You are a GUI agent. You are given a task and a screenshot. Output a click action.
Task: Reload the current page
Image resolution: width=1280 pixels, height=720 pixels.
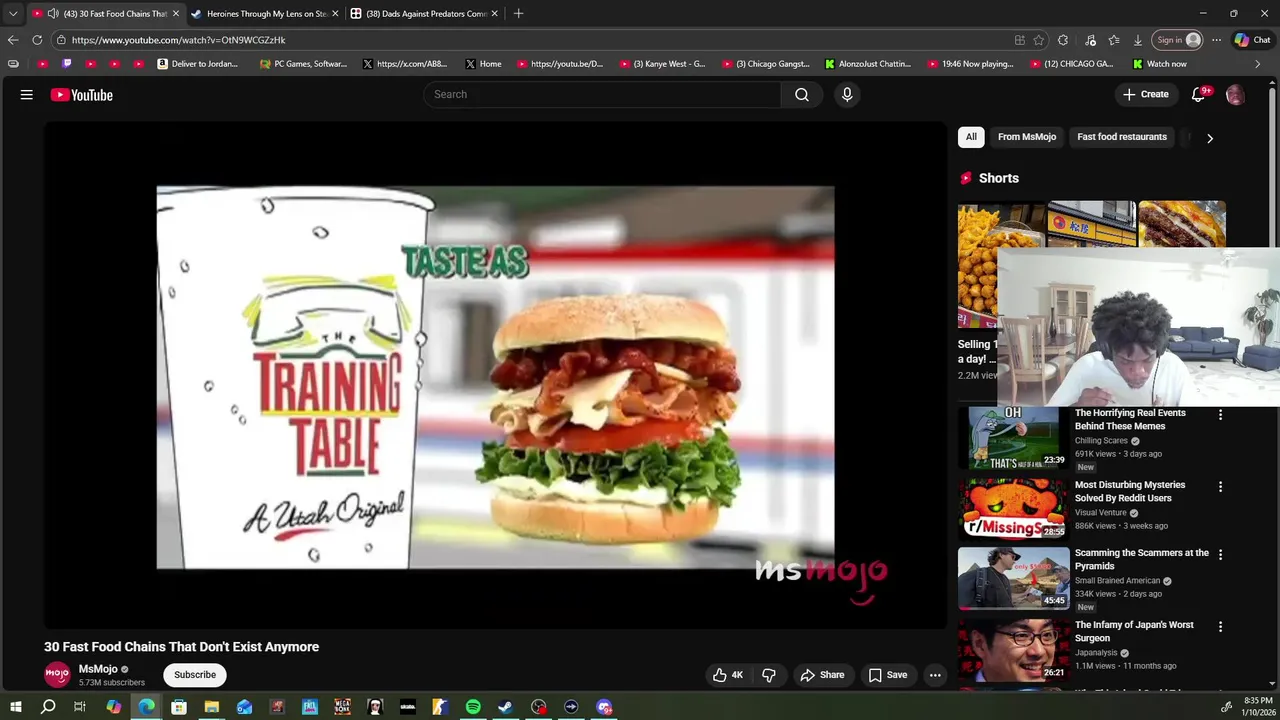click(x=37, y=40)
